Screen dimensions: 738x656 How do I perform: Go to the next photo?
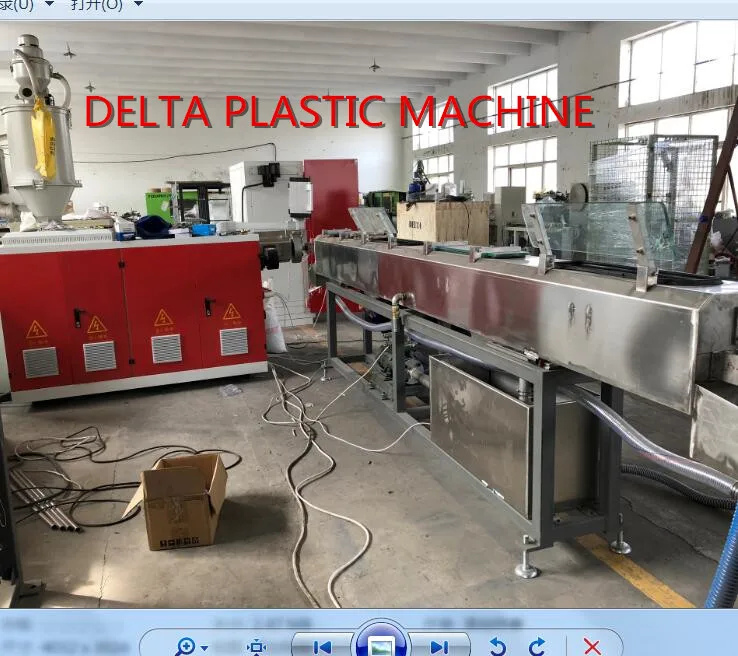pos(440,648)
